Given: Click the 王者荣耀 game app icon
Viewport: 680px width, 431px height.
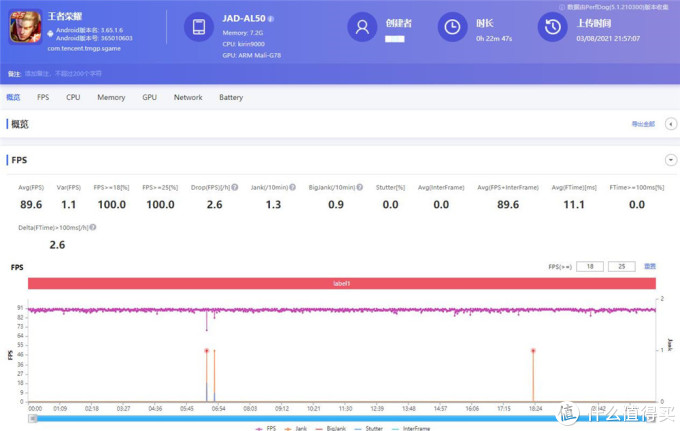Looking at the screenshot, I should coord(26,26).
